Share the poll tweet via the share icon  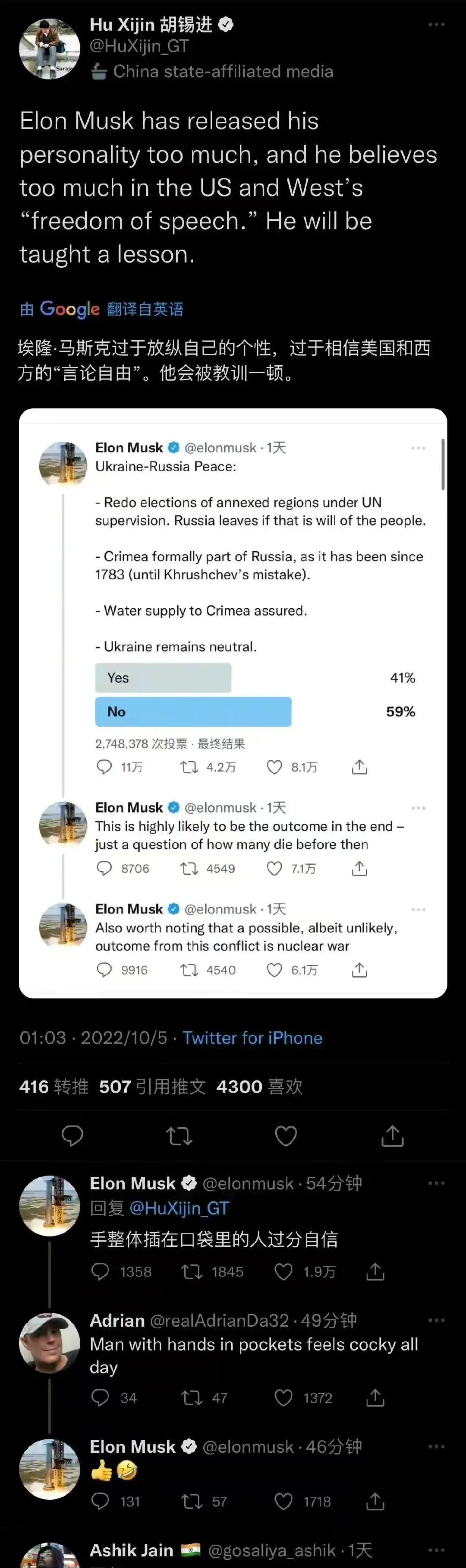pyautogui.click(x=359, y=768)
